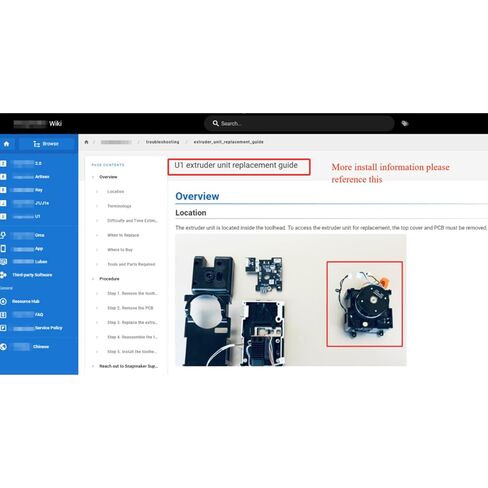Click the home icon in the breadcrumb
The width and height of the screenshot is (488, 488).
[x=86, y=142]
